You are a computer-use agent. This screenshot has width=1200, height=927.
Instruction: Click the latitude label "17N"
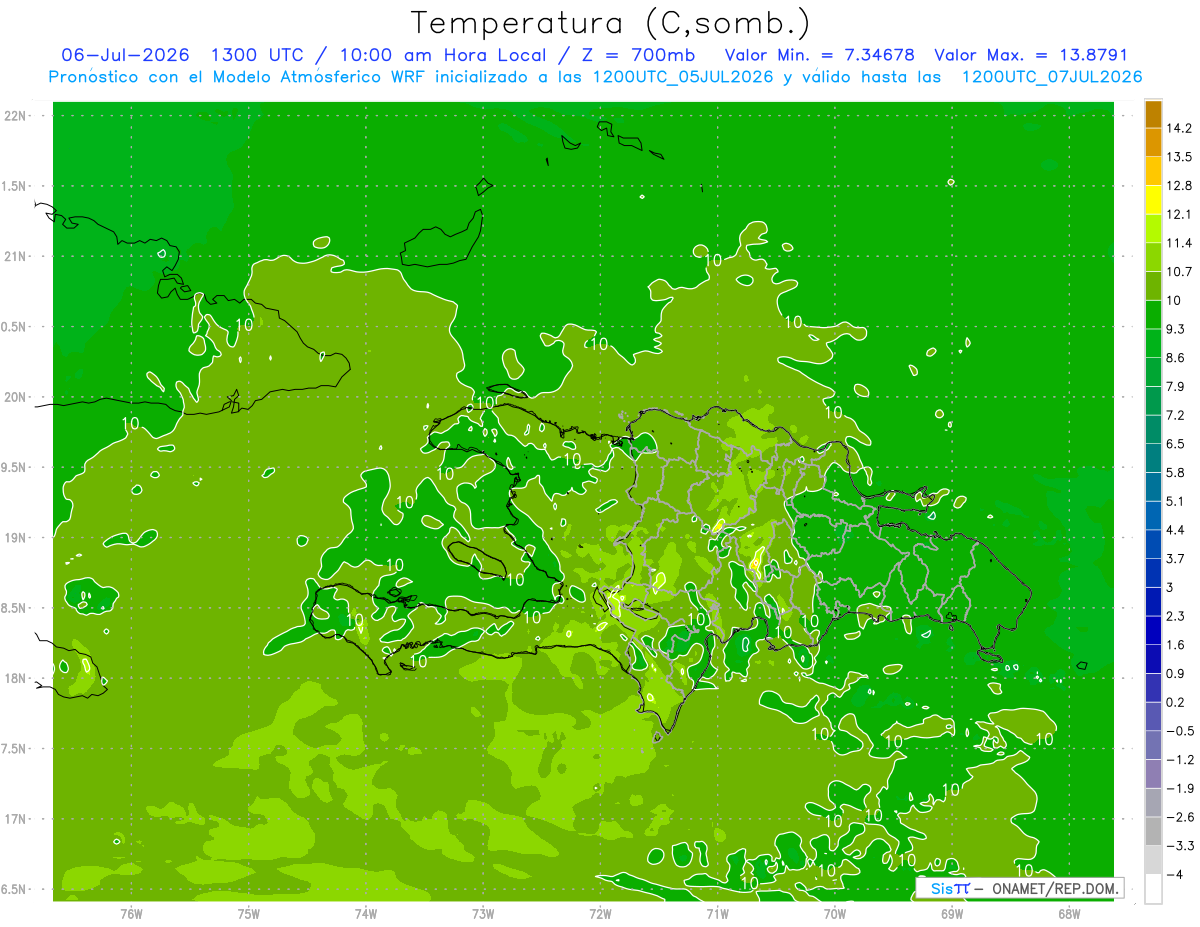coord(16,819)
